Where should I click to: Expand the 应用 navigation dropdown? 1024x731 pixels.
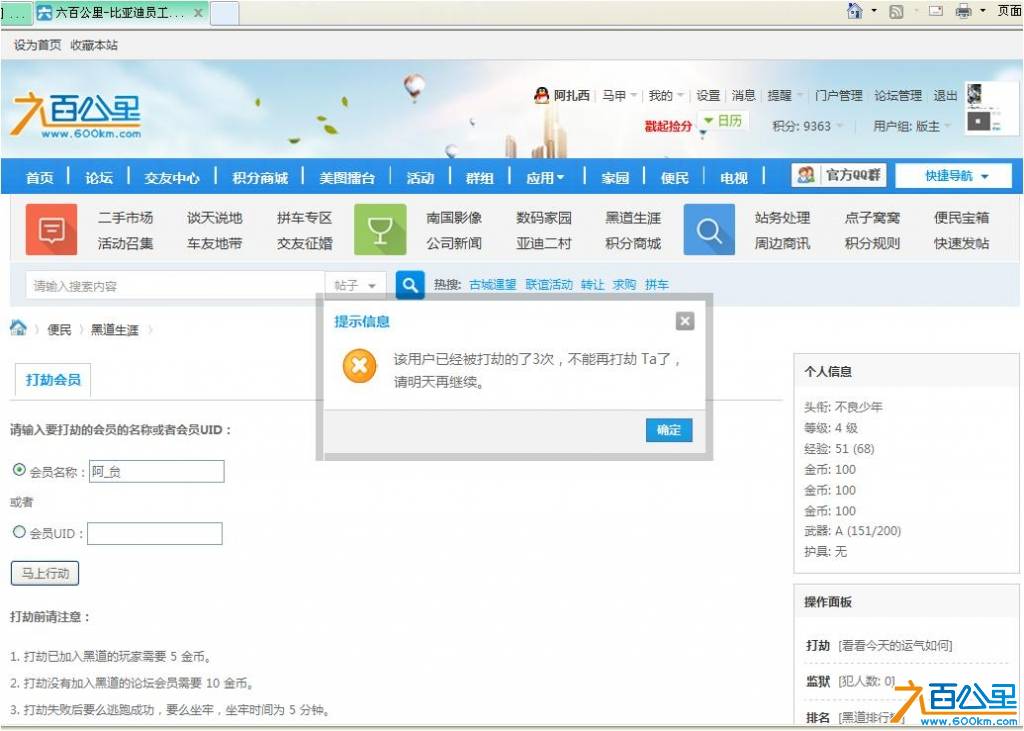pos(545,178)
